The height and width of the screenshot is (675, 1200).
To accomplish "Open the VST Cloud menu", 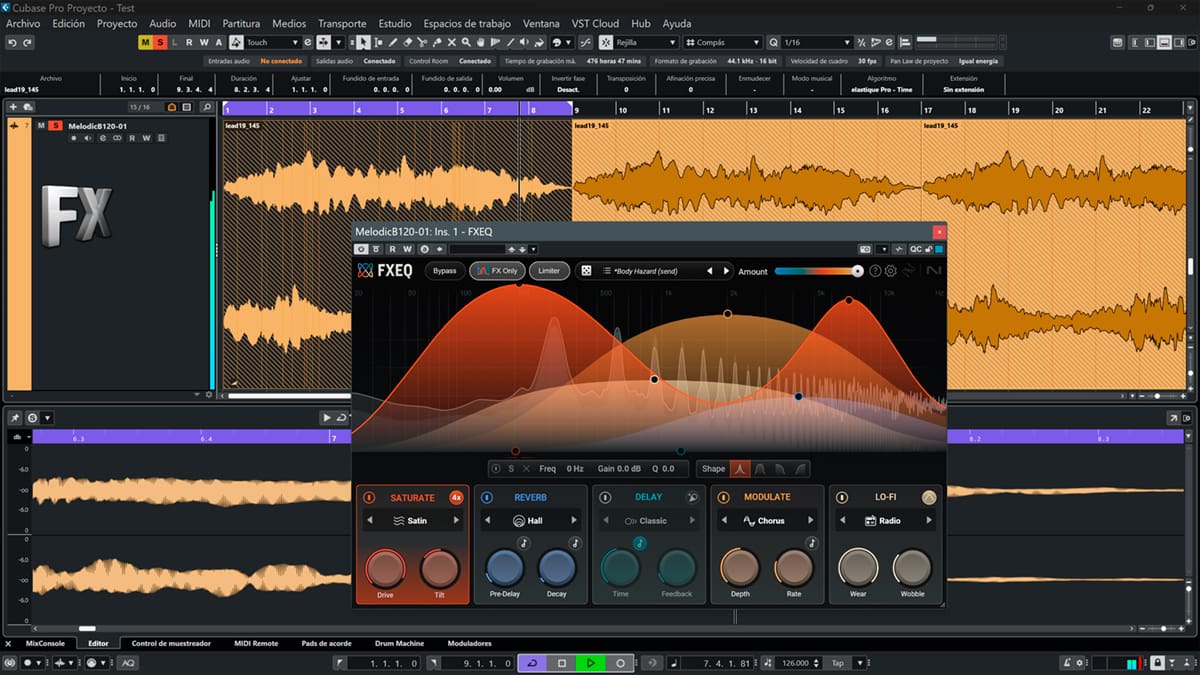I will pyautogui.click(x=595, y=23).
